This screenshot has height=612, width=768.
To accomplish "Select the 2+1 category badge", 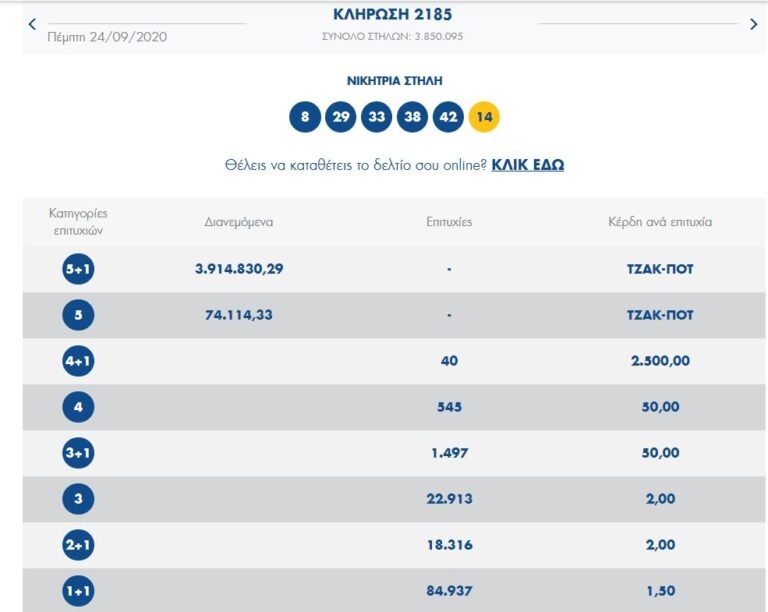I will coord(78,545).
